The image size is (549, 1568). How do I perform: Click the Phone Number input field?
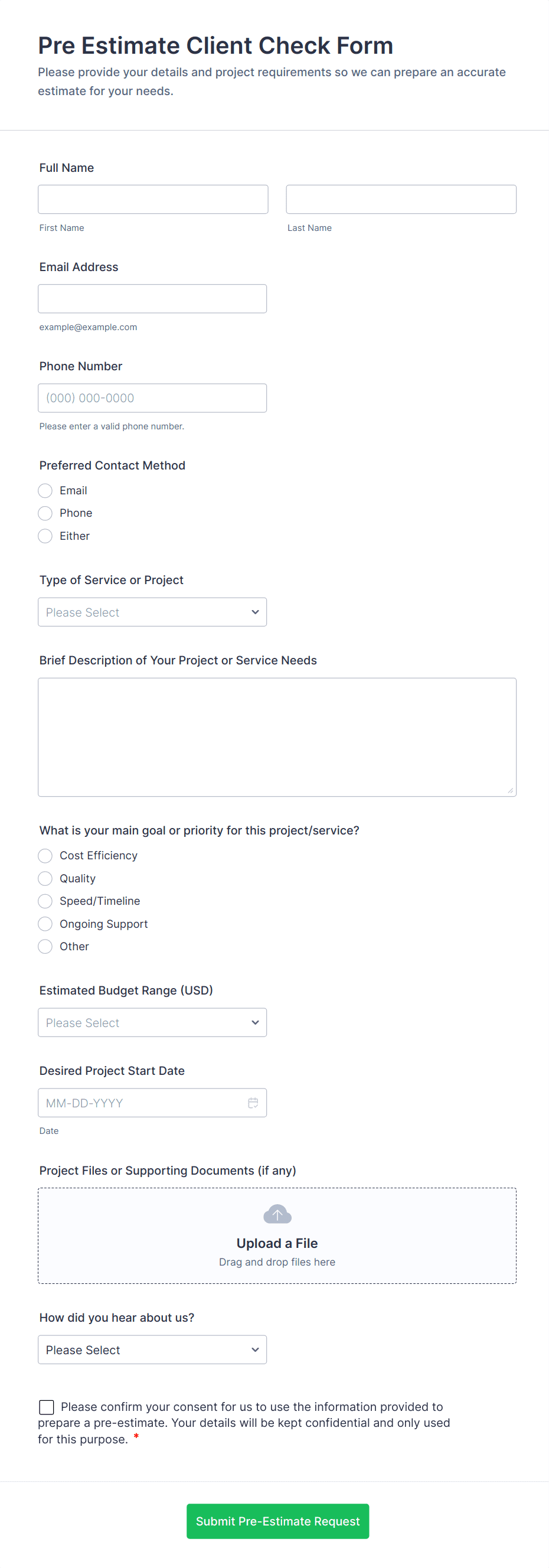pyautogui.click(x=152, y=397)
